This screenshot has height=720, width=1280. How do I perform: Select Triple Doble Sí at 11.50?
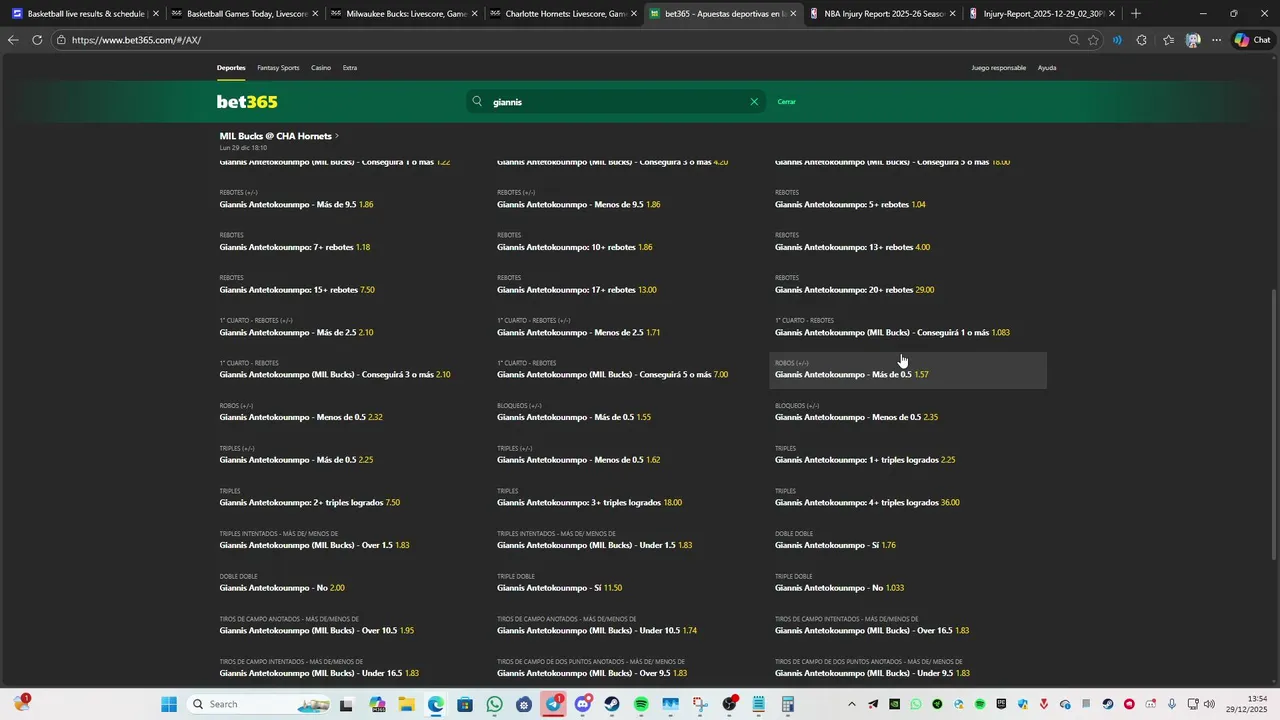pos(559,588)
